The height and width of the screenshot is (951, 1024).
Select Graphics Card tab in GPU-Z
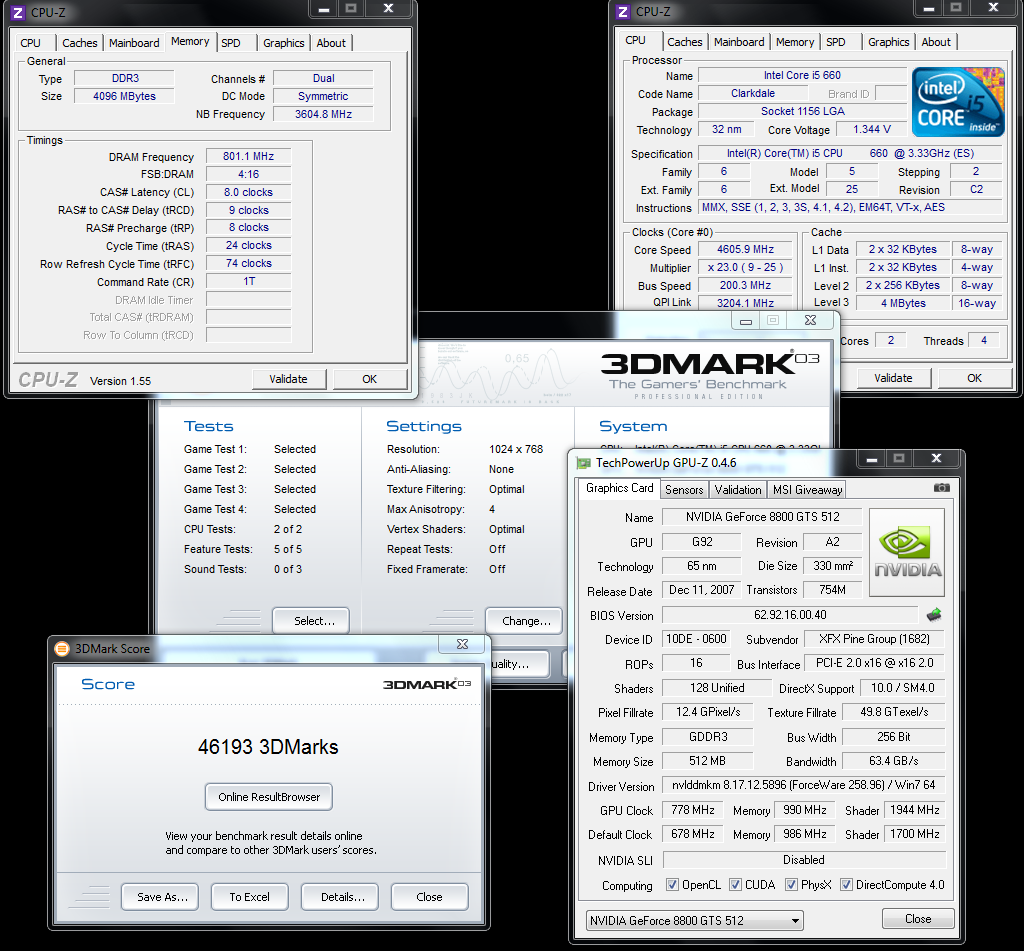click(619, 488)
